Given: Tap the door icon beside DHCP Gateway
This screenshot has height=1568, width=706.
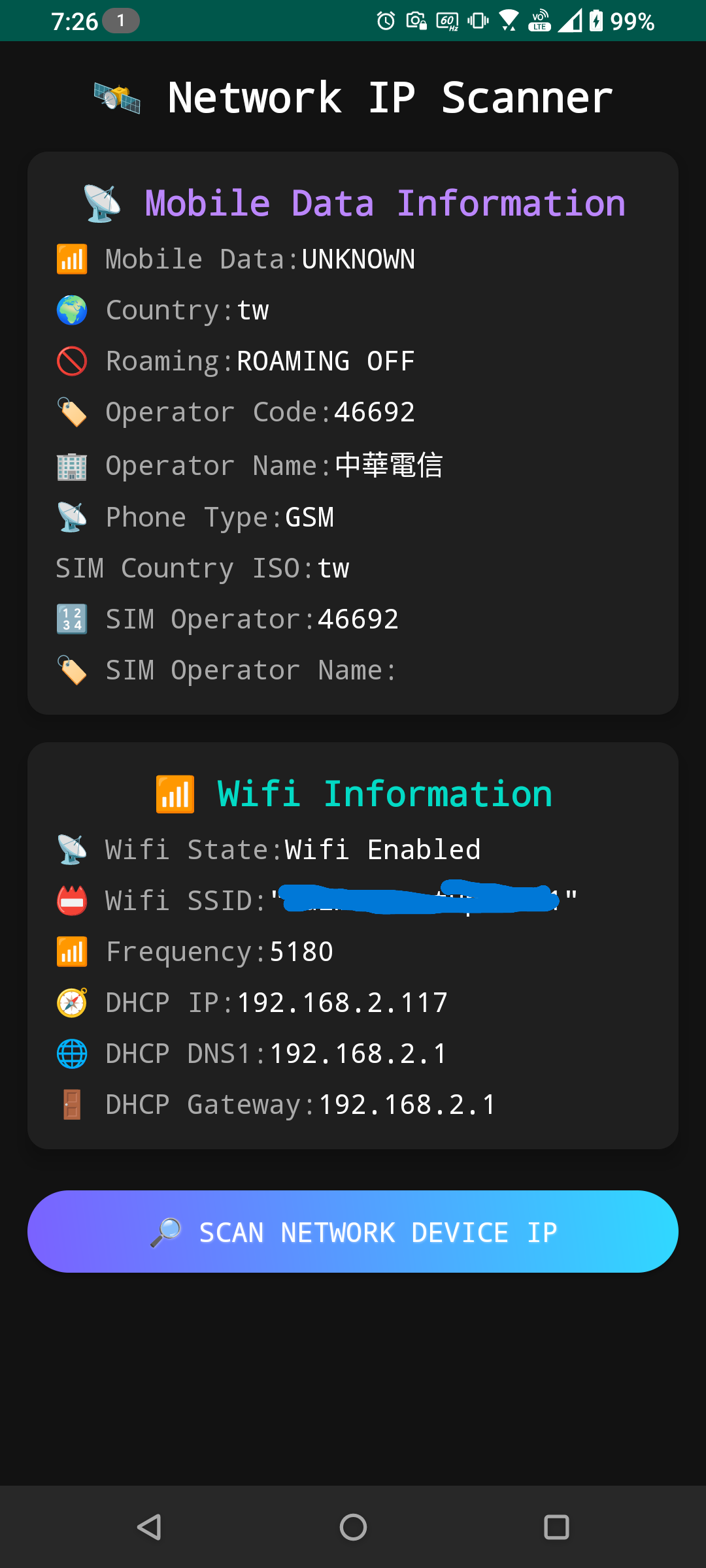Looking at the screenshot, I should (x=72, y=1105).
